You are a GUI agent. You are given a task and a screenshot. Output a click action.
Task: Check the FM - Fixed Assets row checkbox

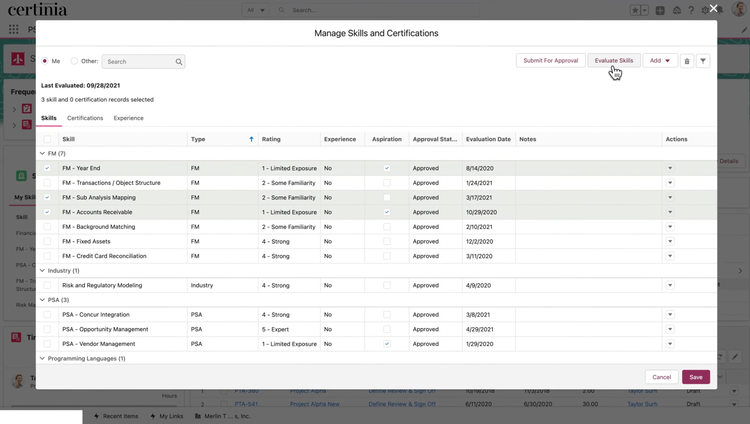click(47, 241)
